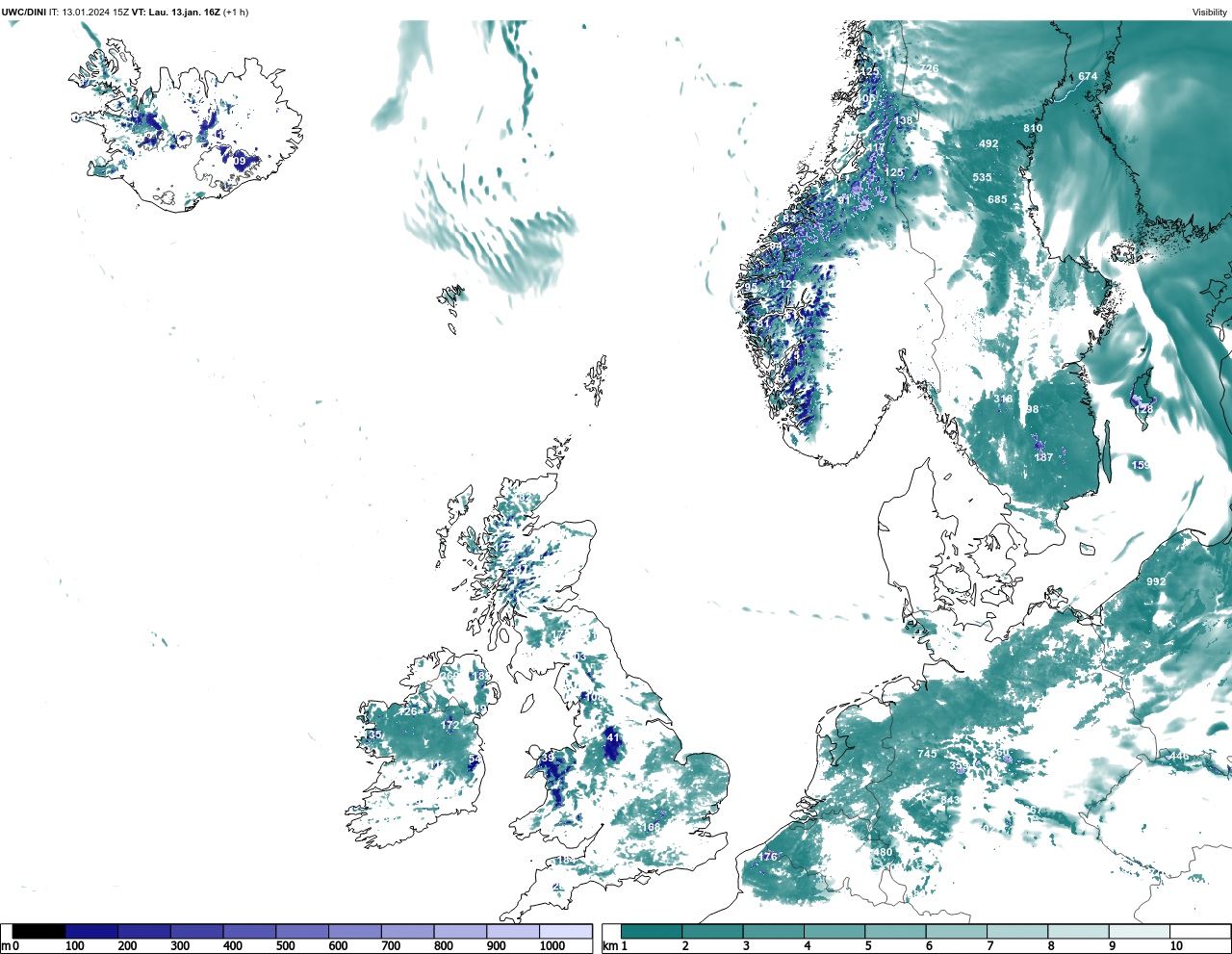Click the '7' tick label on km legend

pos(990,946)
